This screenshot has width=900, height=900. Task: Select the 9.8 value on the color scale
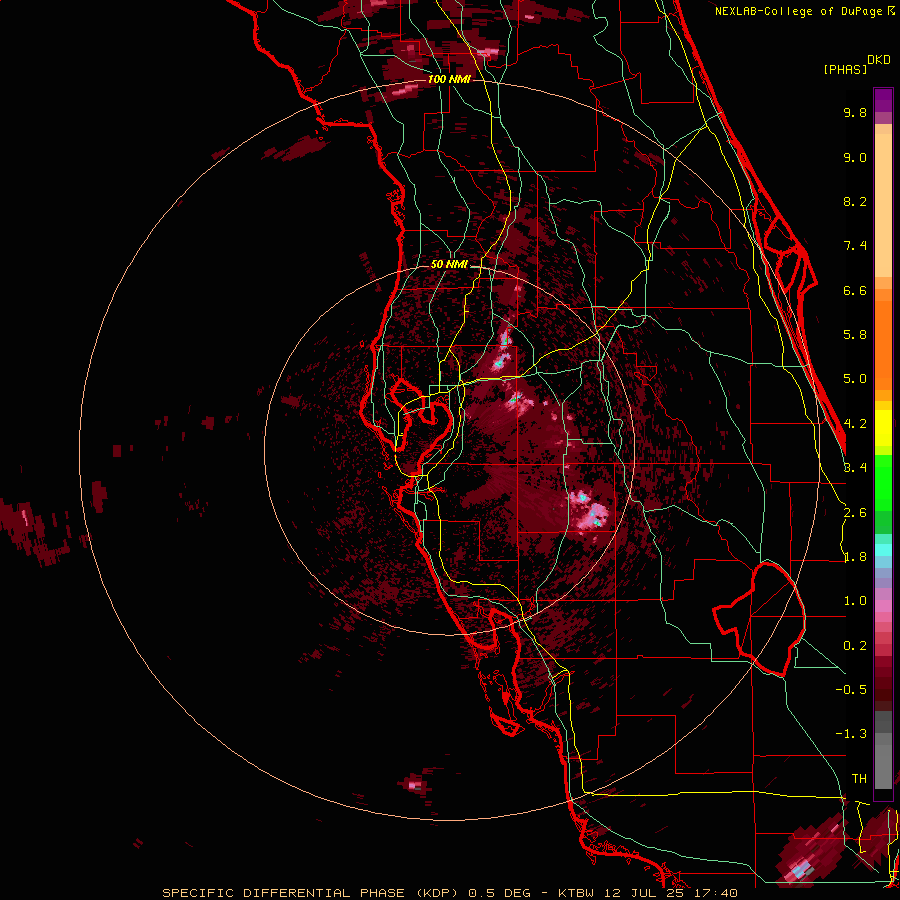pyautogui.click(x=855, y=112)
